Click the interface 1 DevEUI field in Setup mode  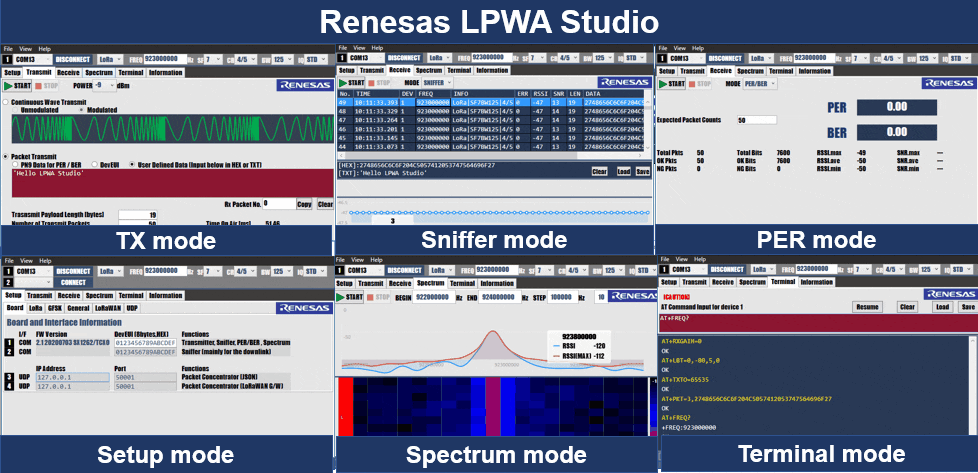coord(145,343)
